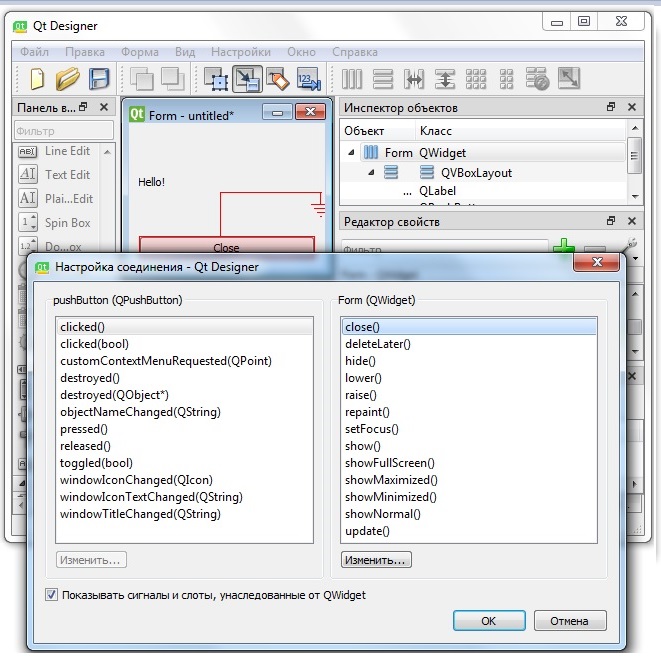The width and height of the screenshot is (661, 656).
Task: Close the Редактор свойств panel
Action: (631, 221)
